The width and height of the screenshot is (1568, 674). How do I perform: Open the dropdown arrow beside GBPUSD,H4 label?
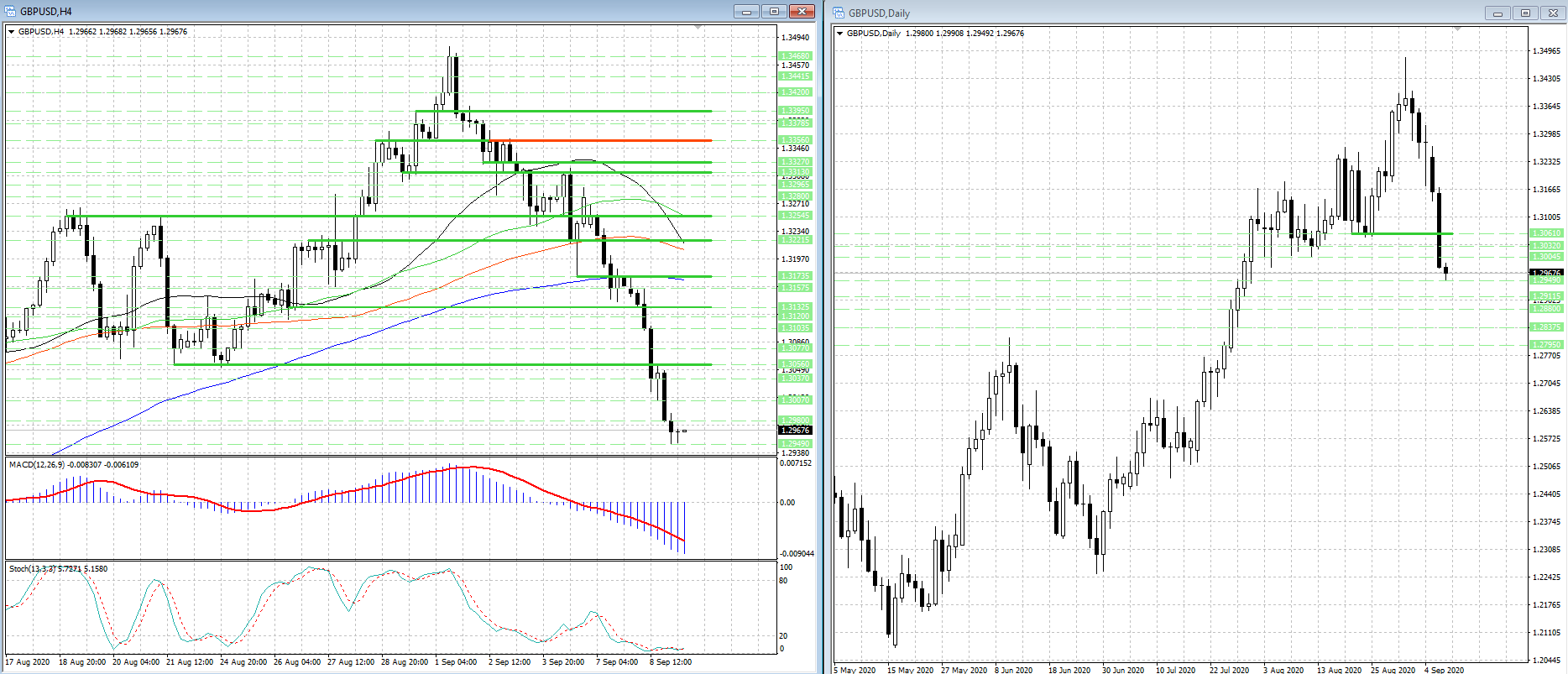(12, 32)
